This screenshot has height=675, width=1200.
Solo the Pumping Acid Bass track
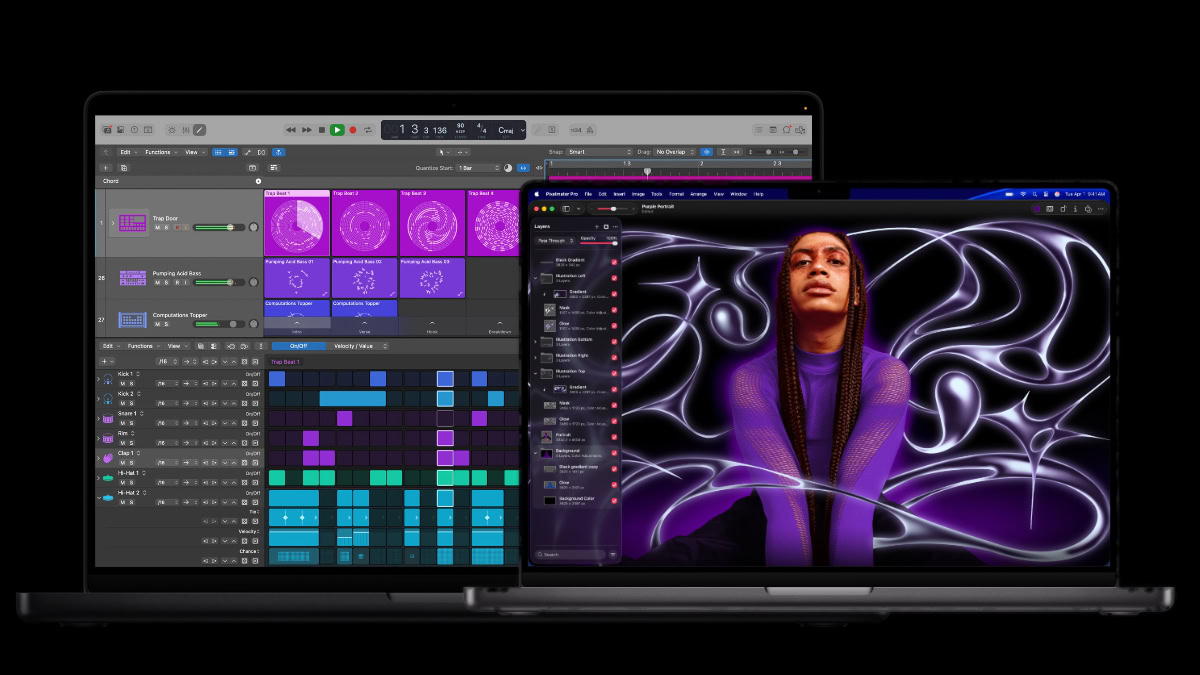coord(166,282)
